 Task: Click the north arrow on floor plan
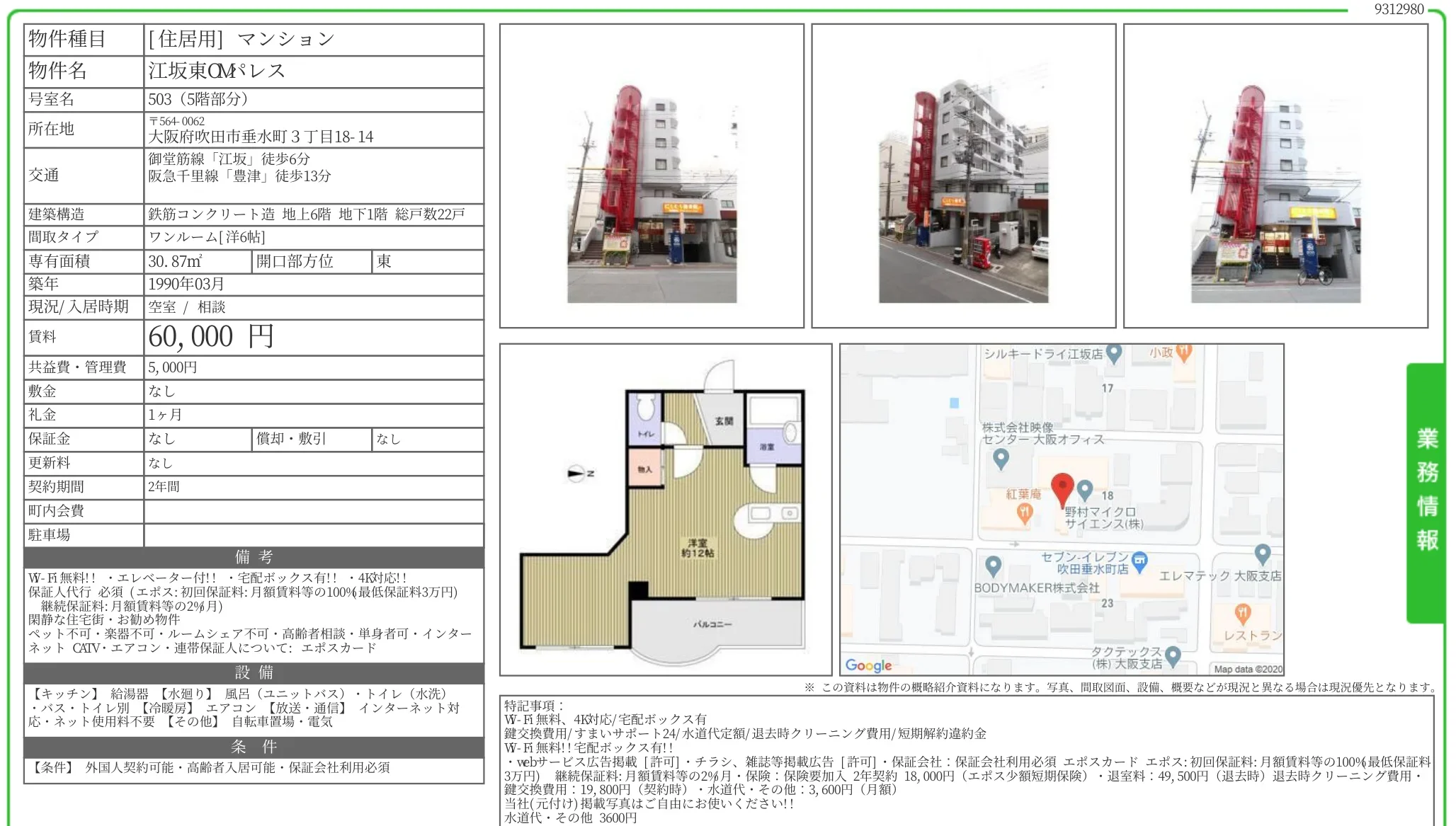pos(577,473)
